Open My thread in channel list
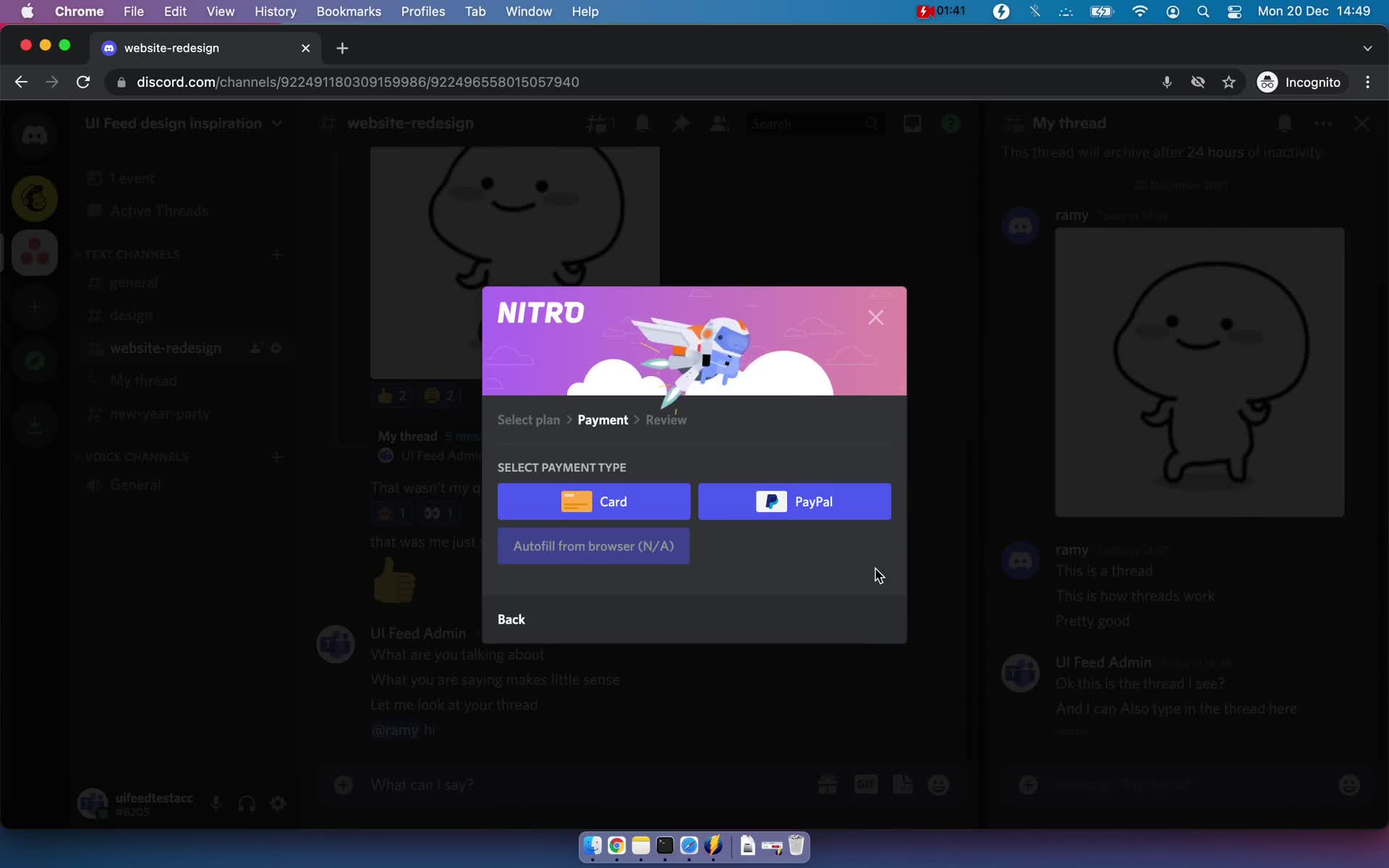Viewport: 1389px width, 868px height. click(143, 380)
